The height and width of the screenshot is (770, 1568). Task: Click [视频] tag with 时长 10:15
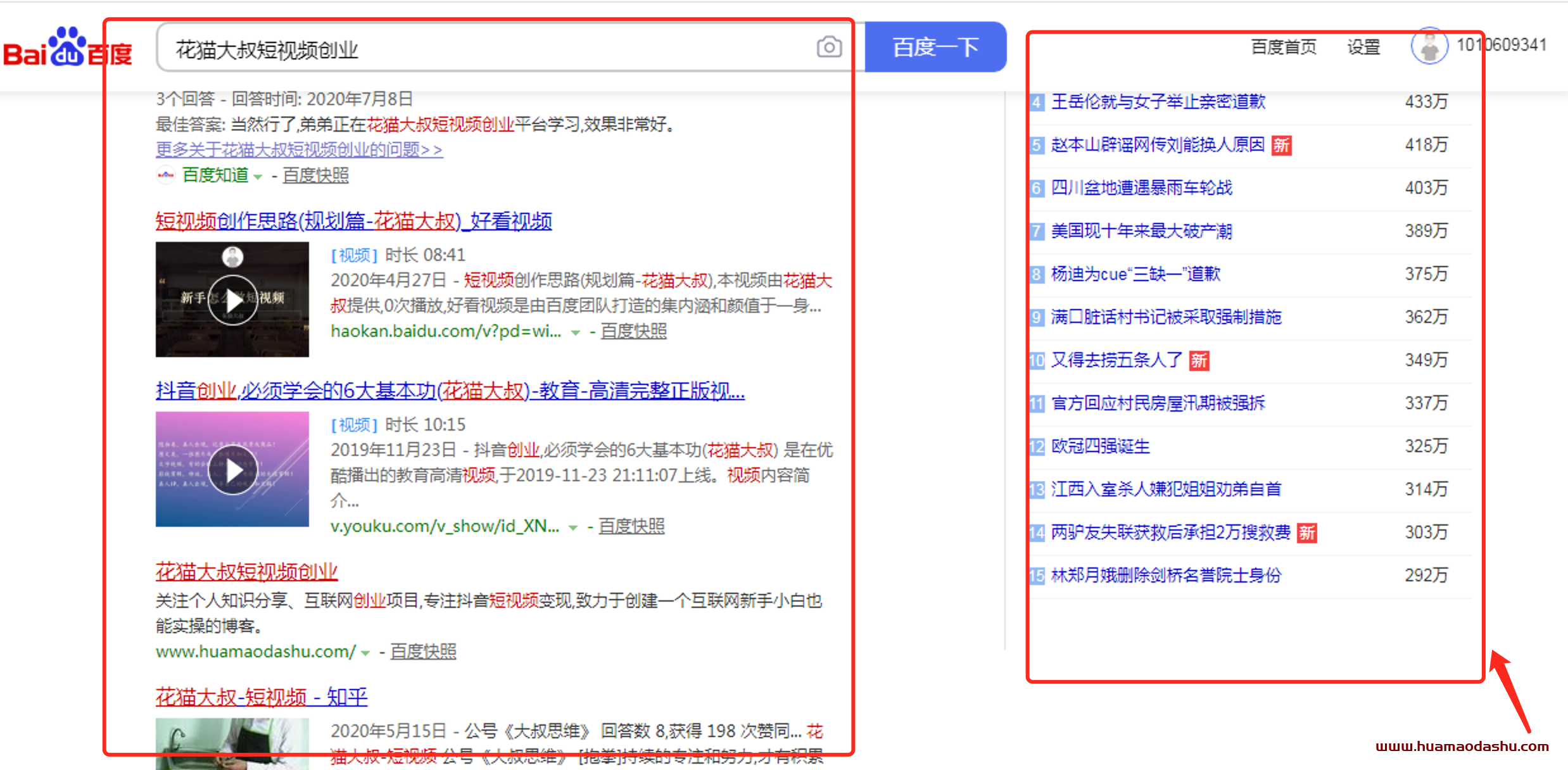[x=354, y=425]
